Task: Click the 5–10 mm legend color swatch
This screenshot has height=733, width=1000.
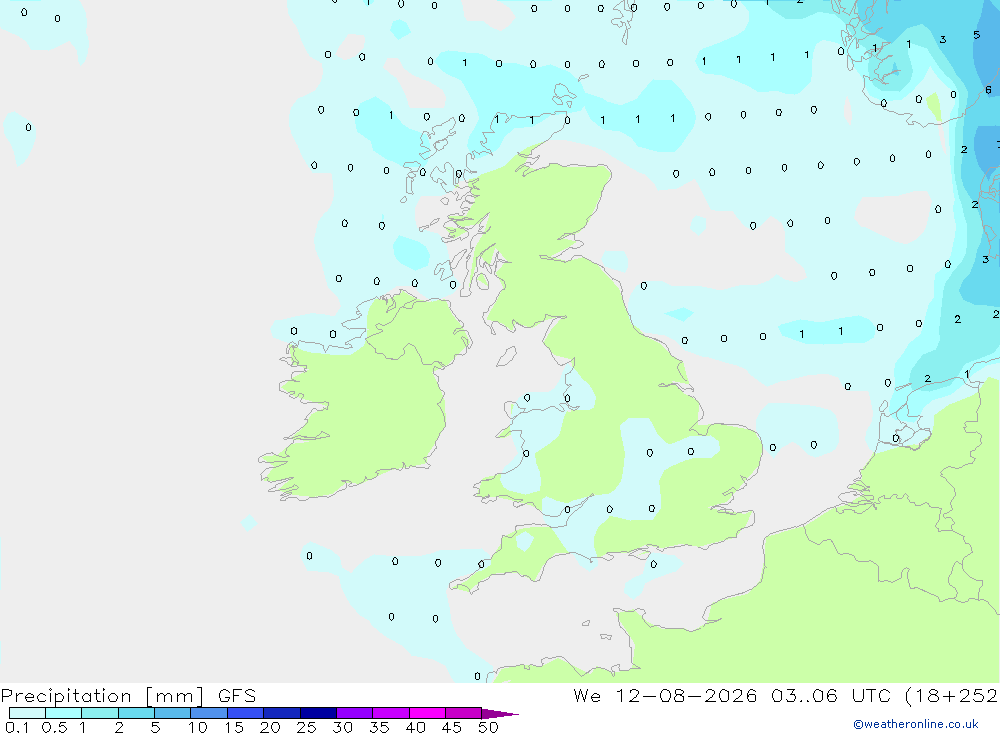Action: pos(173,713)
